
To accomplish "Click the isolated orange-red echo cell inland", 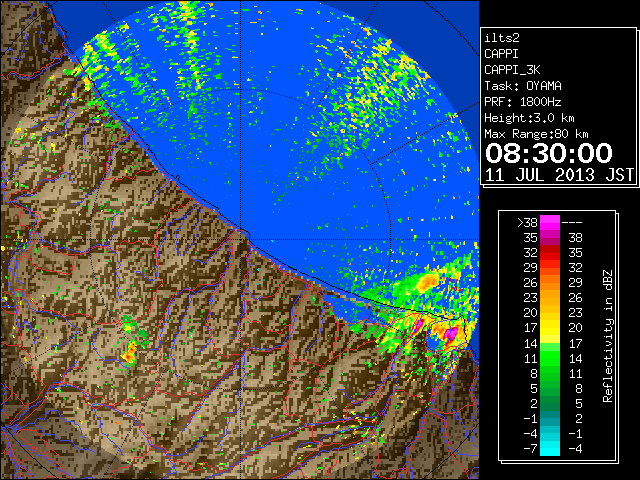I will tap(130, 353).
